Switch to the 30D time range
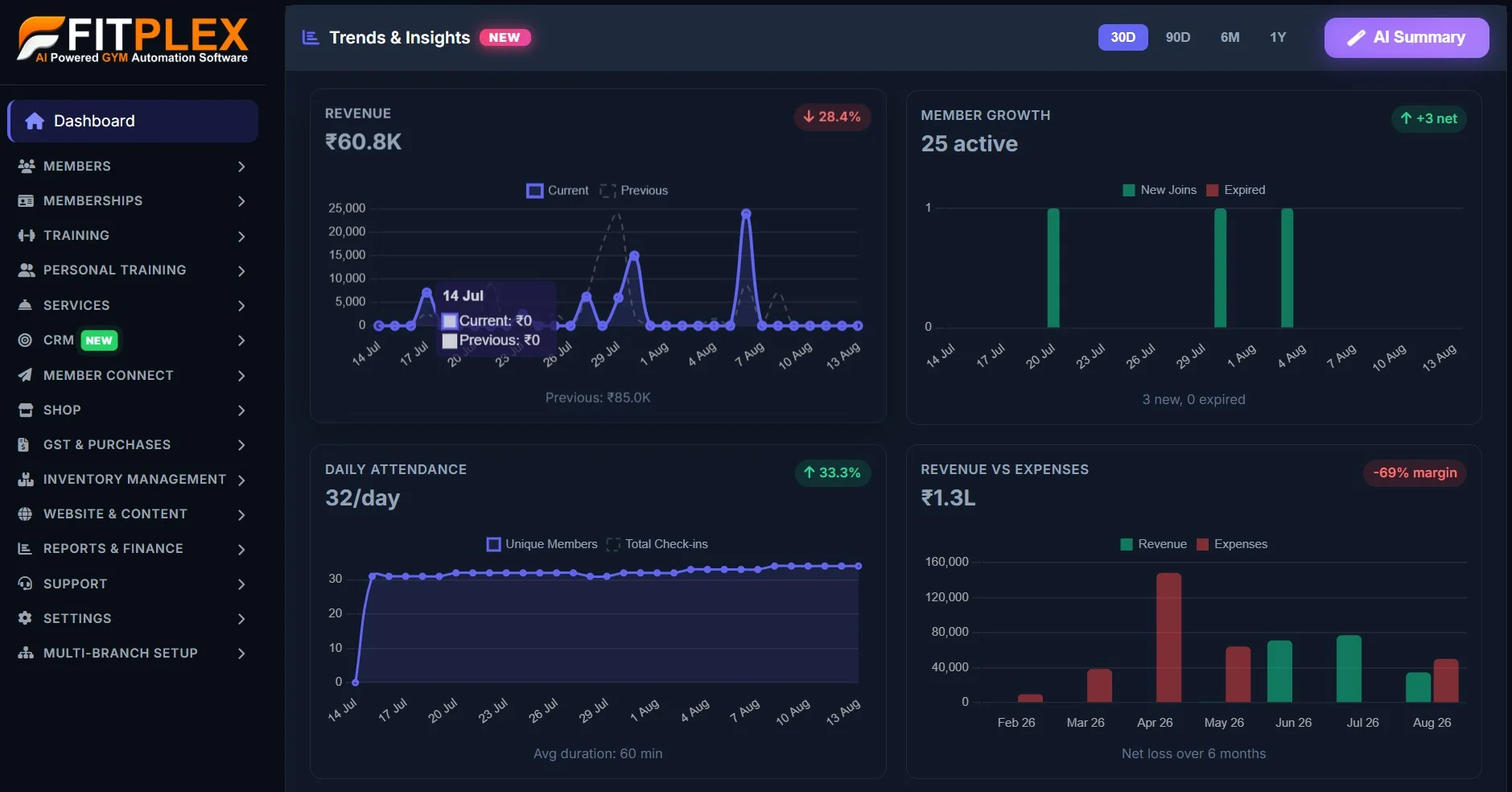The width and height of the screenshot is (1512, 792). [1123, 38]
